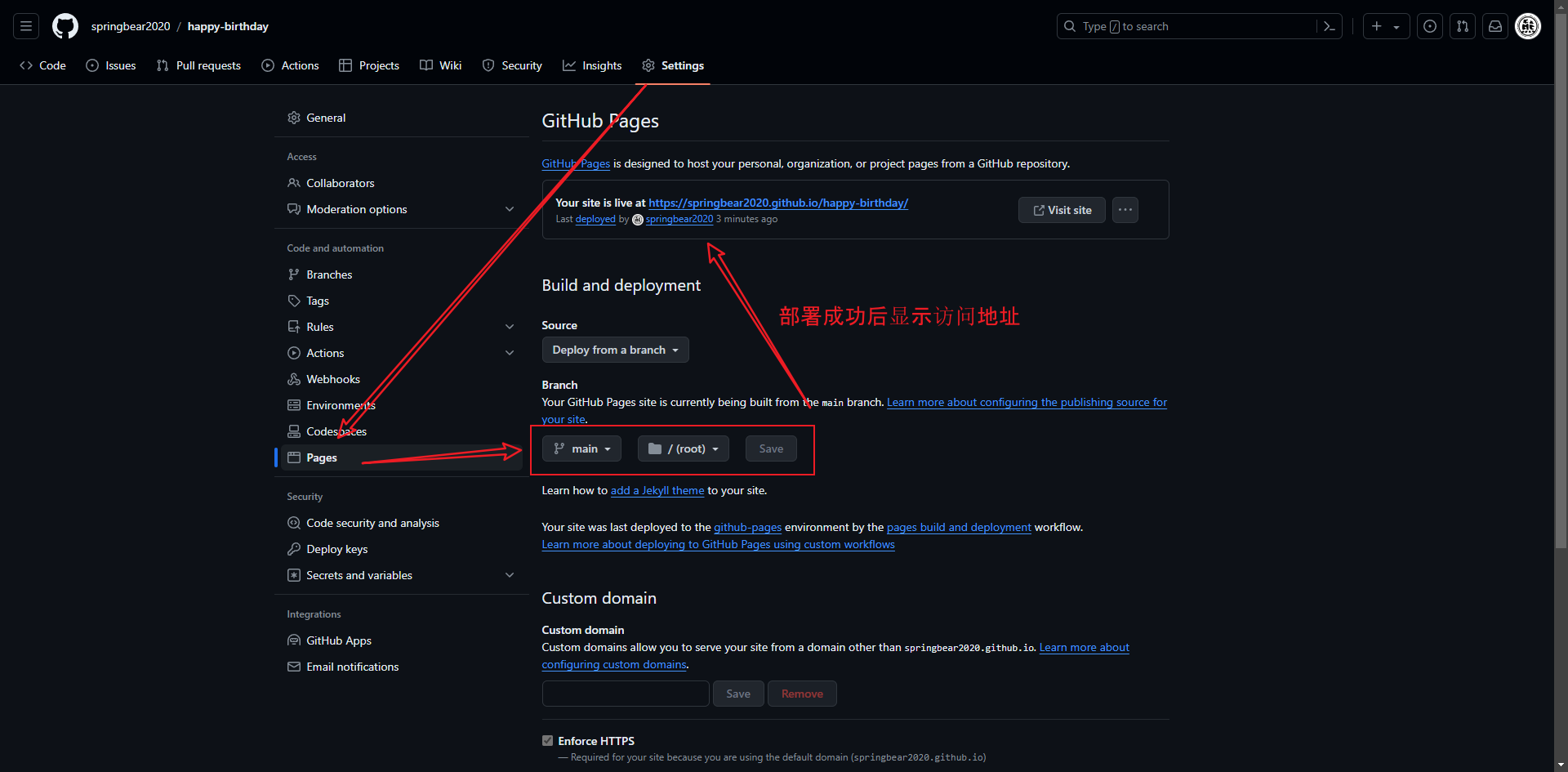Open the pull requests icon in header
This screenshot has width=1568, height=772.
pos(1463,26)
